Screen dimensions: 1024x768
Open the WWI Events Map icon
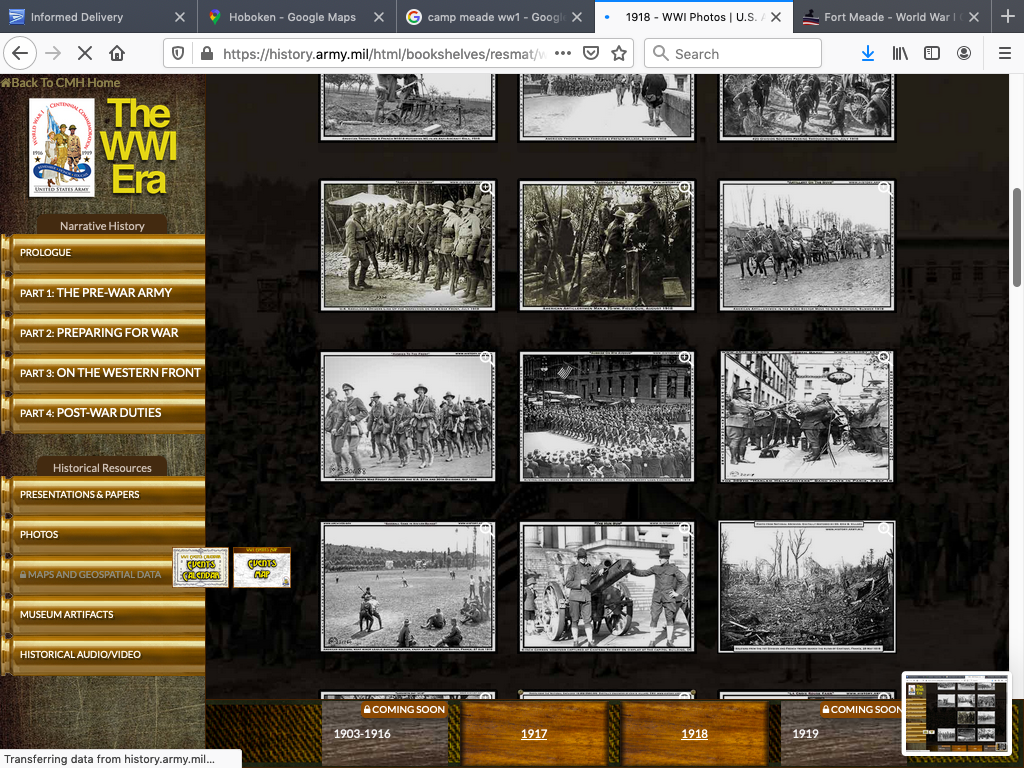tap(262, 567)
